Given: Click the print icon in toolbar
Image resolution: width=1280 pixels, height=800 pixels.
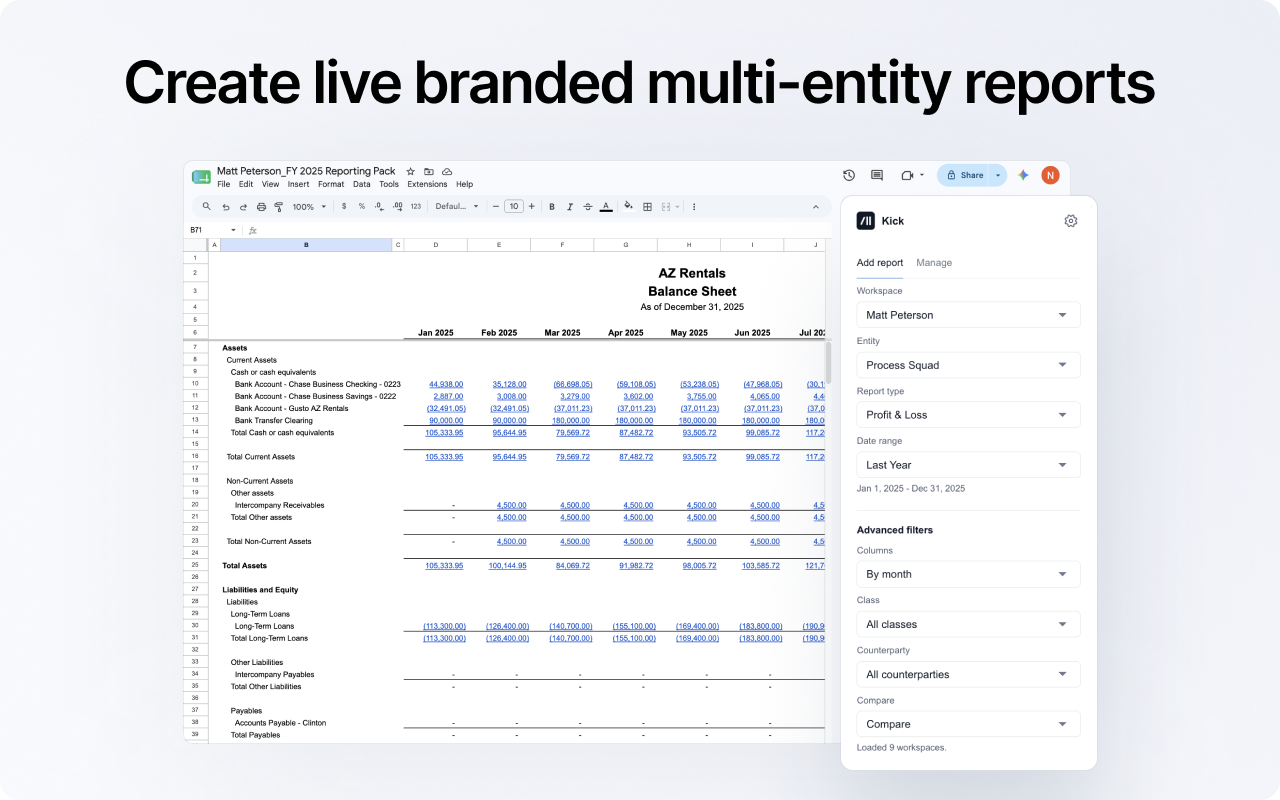Looking at the screenshot, I should pyautogui.click(x=261, y=207).
